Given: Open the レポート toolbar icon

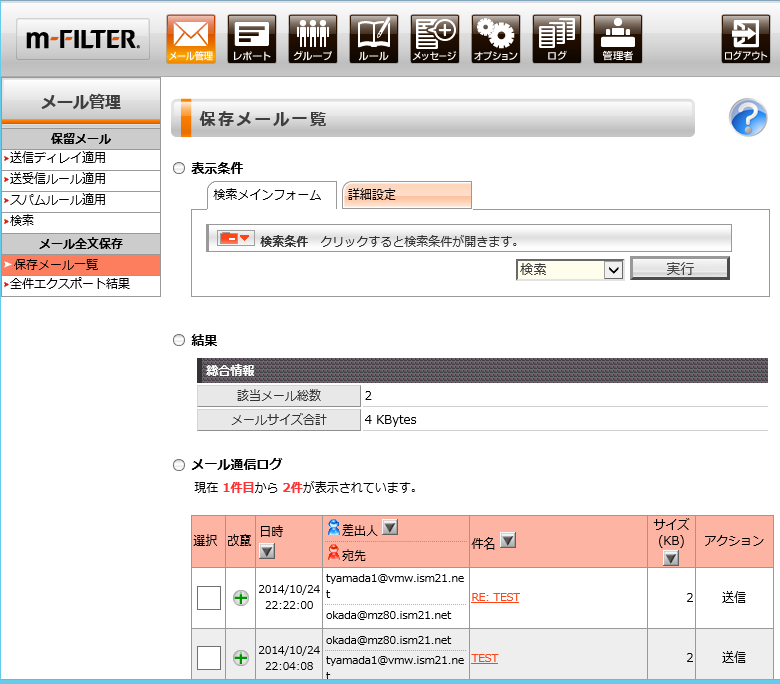Looking at the screenshot, I should tap(251, 38).
